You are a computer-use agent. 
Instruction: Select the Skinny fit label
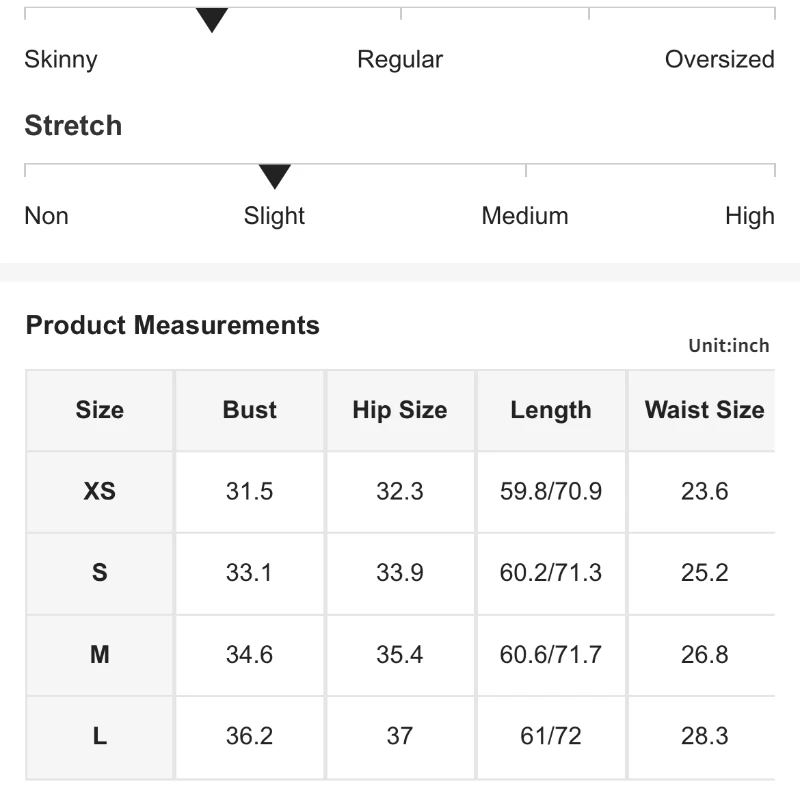click(61, 59)
